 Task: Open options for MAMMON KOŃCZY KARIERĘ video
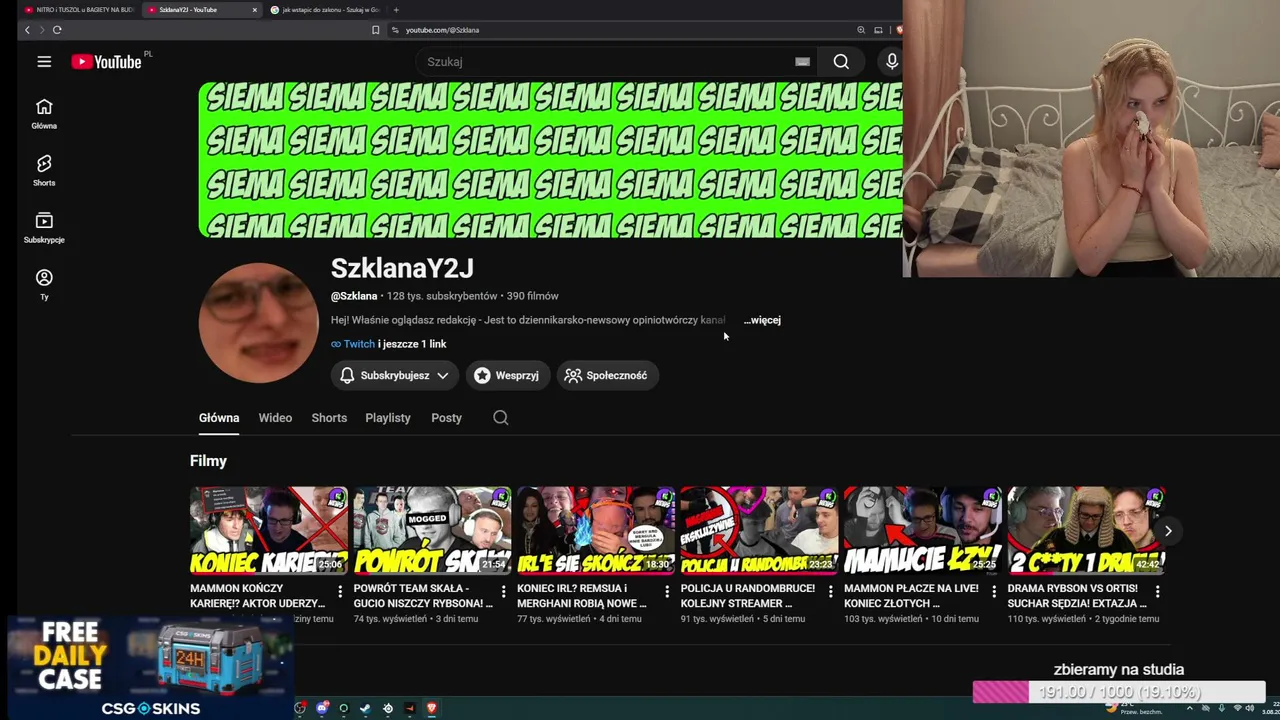[340, 592]
